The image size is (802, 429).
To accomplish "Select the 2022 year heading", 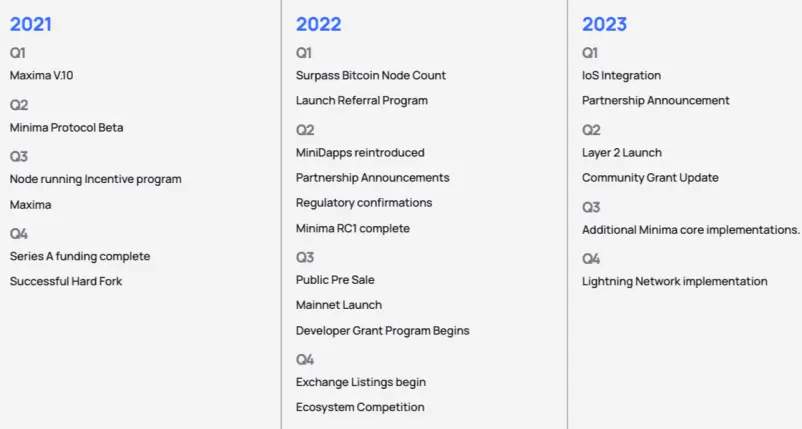I will [x=318, y=24].
